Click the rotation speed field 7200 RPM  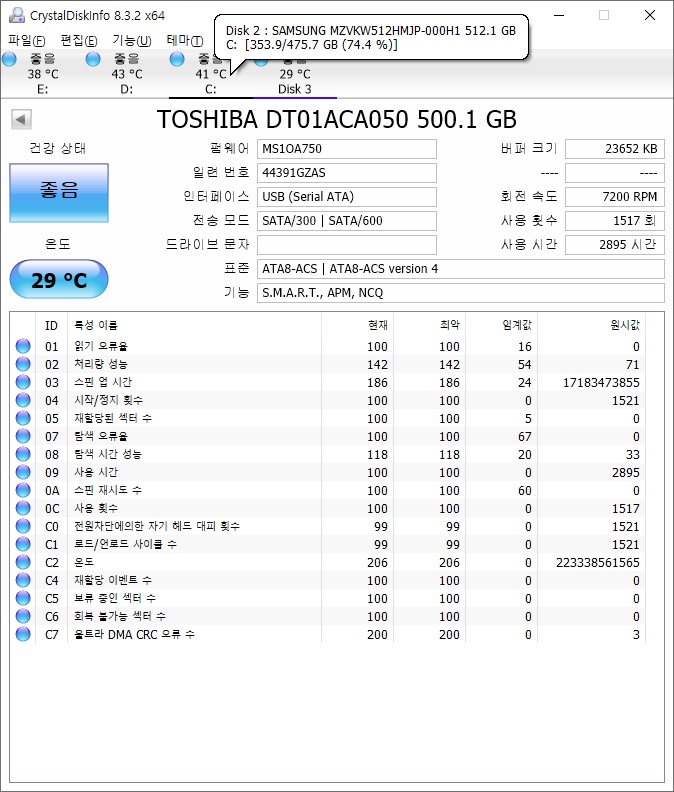click(x=614, y=196)
